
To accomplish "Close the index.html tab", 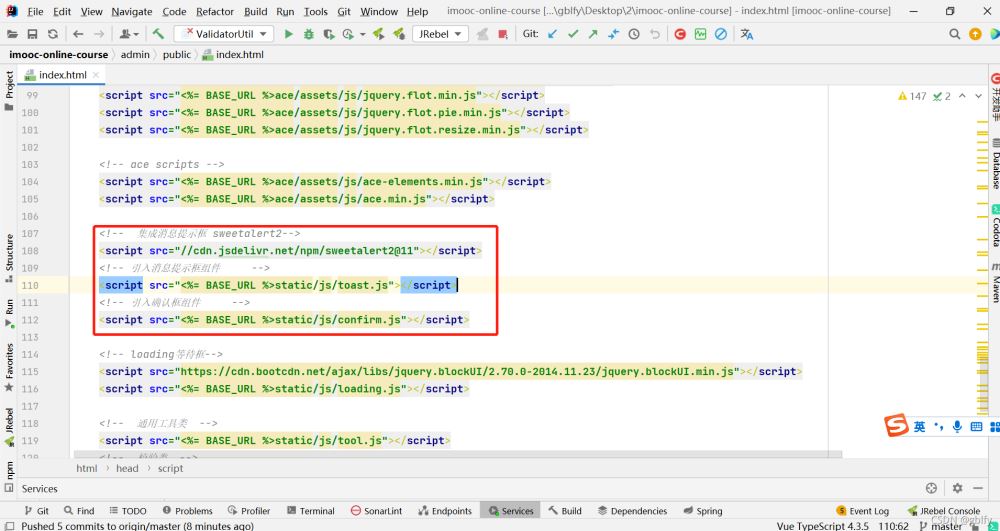I will [96, 75].
